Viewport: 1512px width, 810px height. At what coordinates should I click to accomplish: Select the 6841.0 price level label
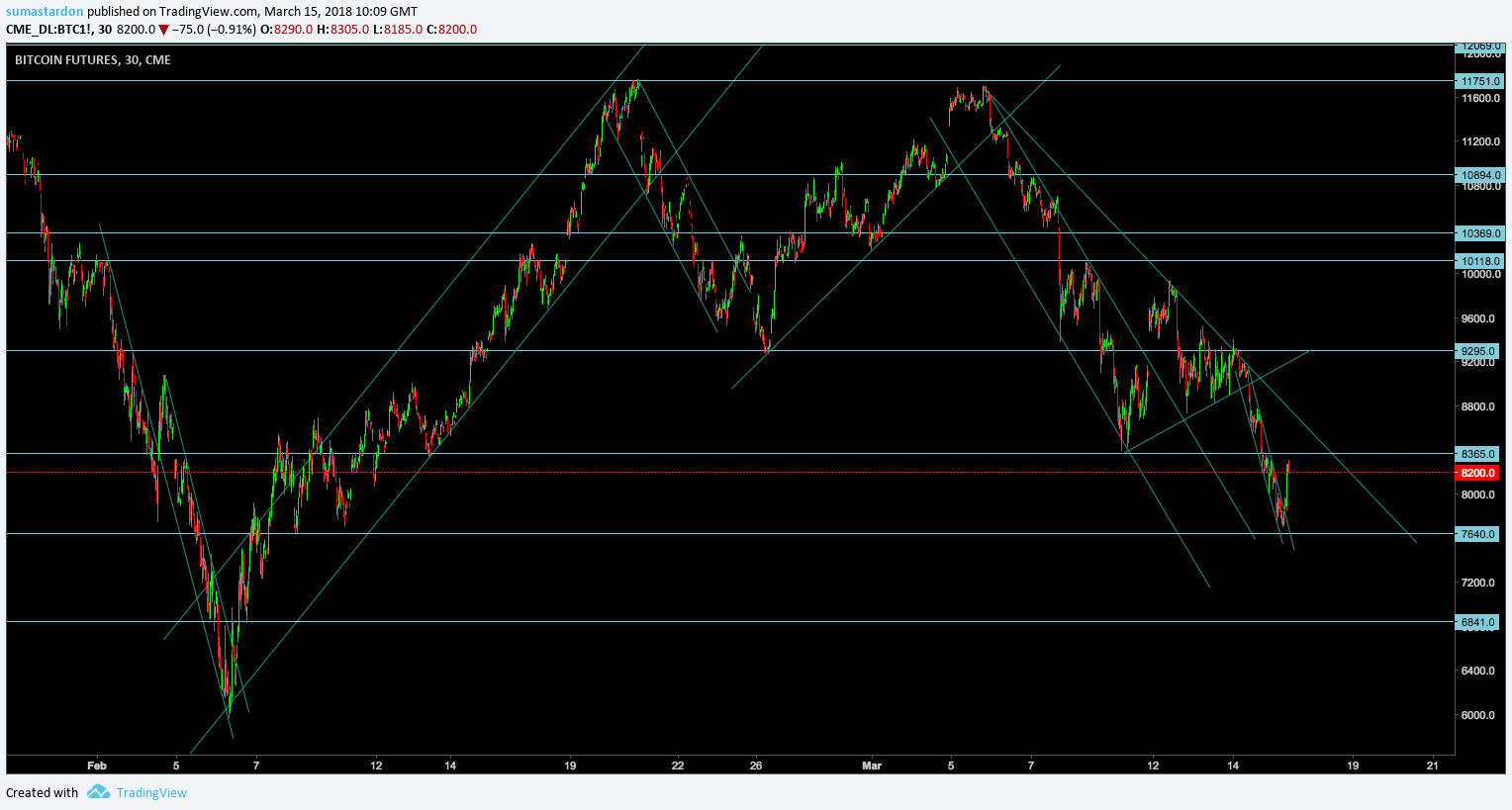tap(1478, 622)
